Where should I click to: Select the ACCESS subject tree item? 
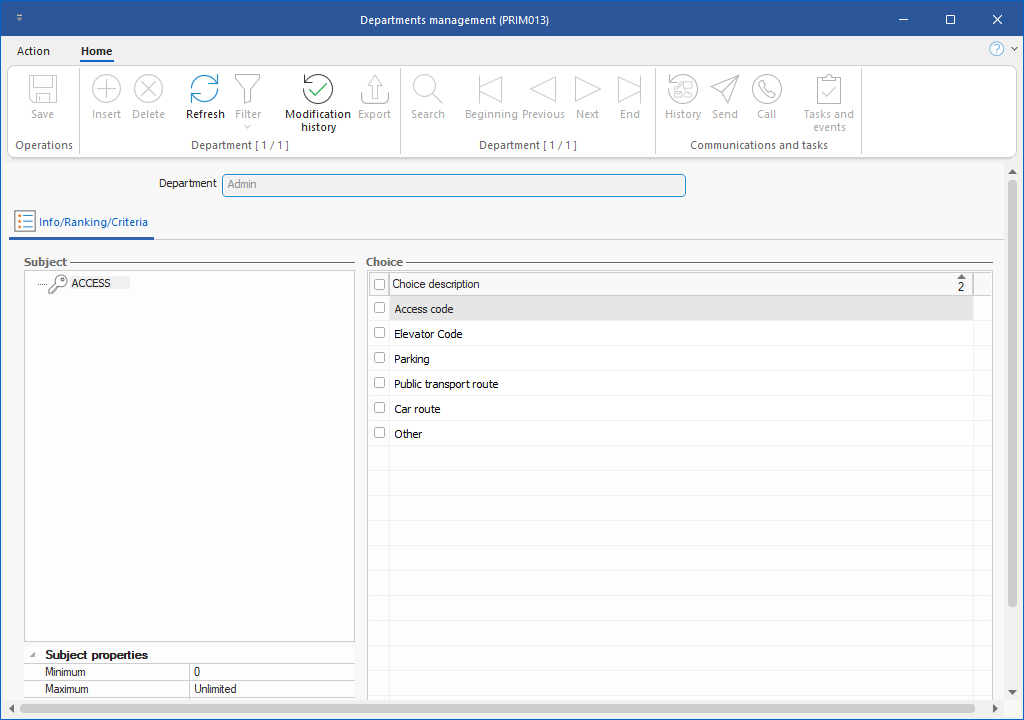91,283
